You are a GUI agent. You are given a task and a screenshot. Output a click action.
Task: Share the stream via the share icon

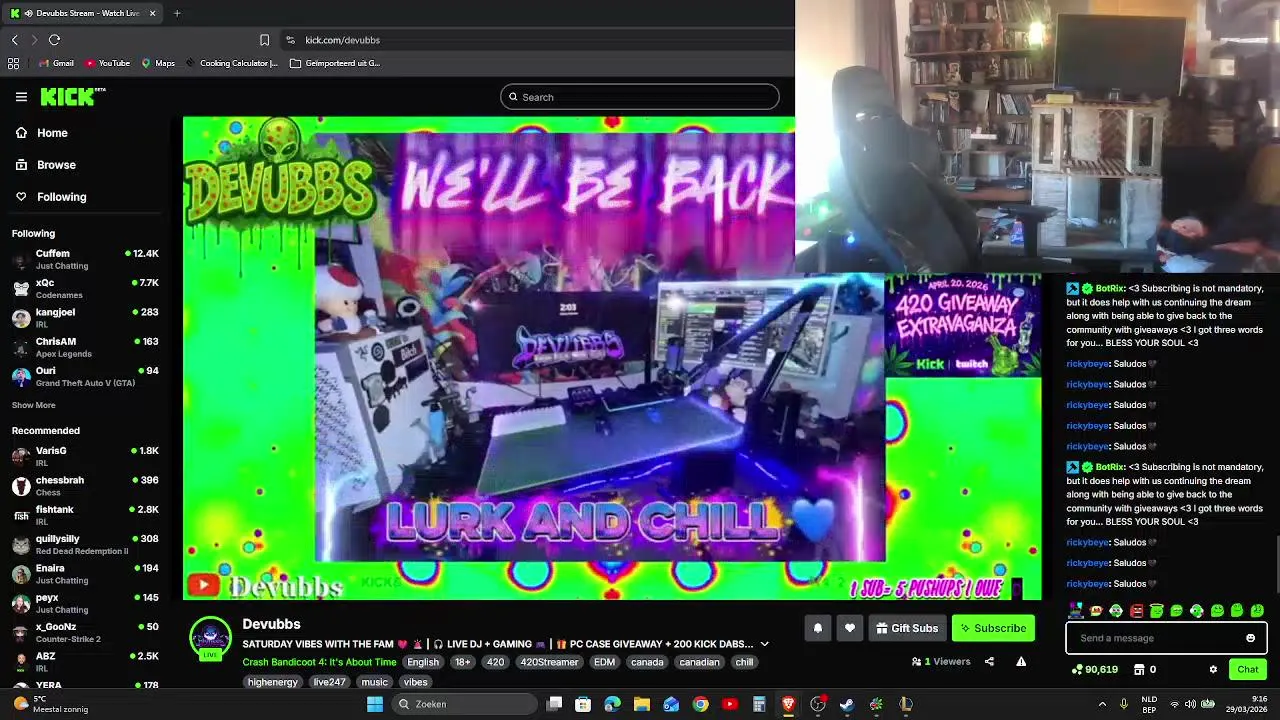[989, 661]
